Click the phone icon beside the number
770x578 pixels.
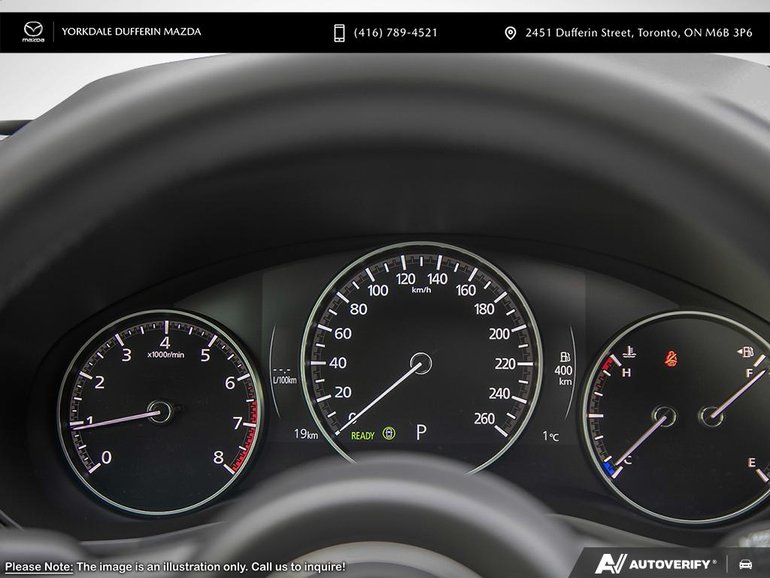339,33
